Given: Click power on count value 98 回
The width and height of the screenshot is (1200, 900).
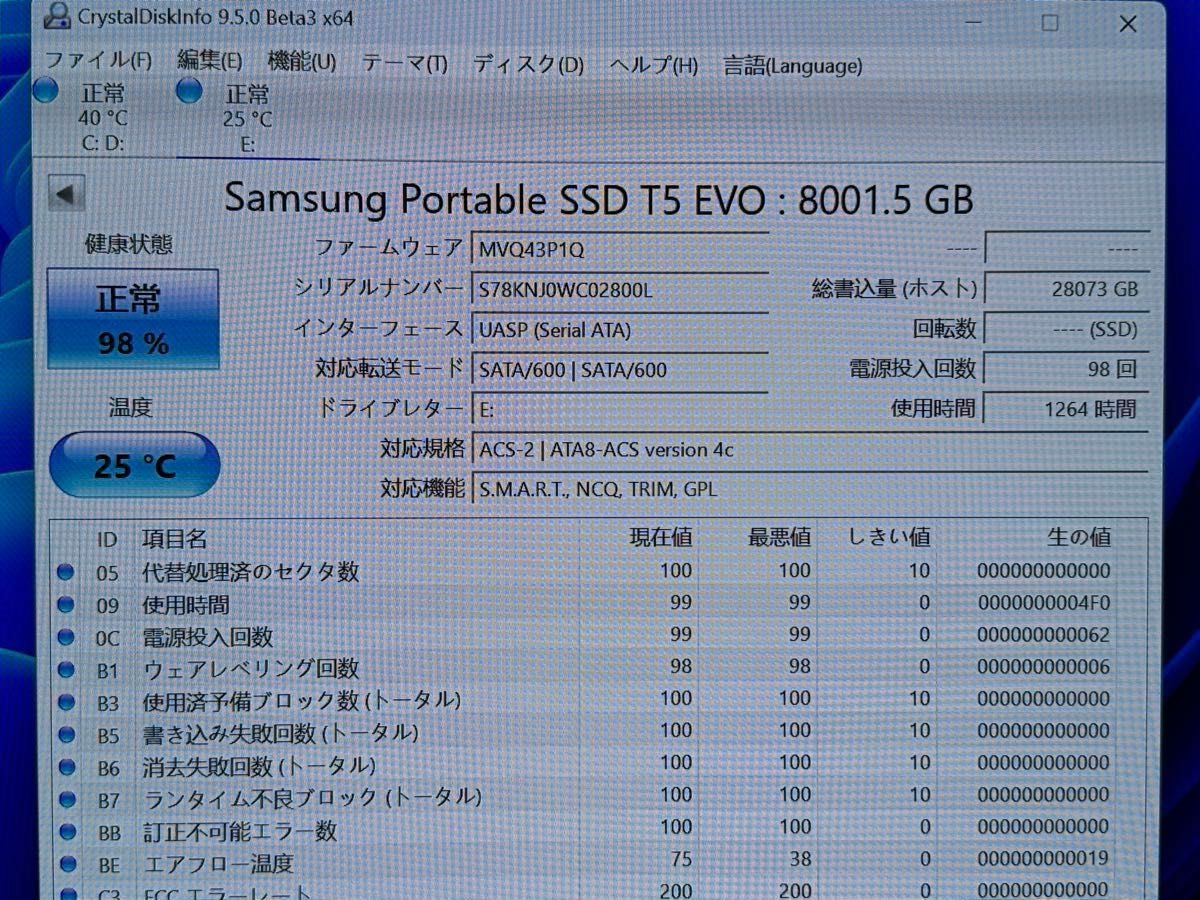Looking at the screenshot, I should click(x=1067, y=368).
